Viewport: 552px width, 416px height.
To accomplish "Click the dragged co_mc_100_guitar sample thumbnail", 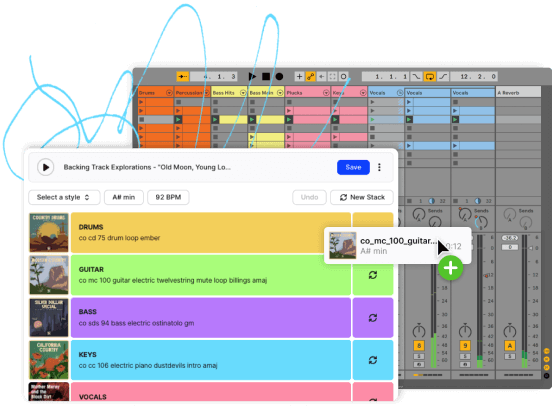I will tap(343, 245).
